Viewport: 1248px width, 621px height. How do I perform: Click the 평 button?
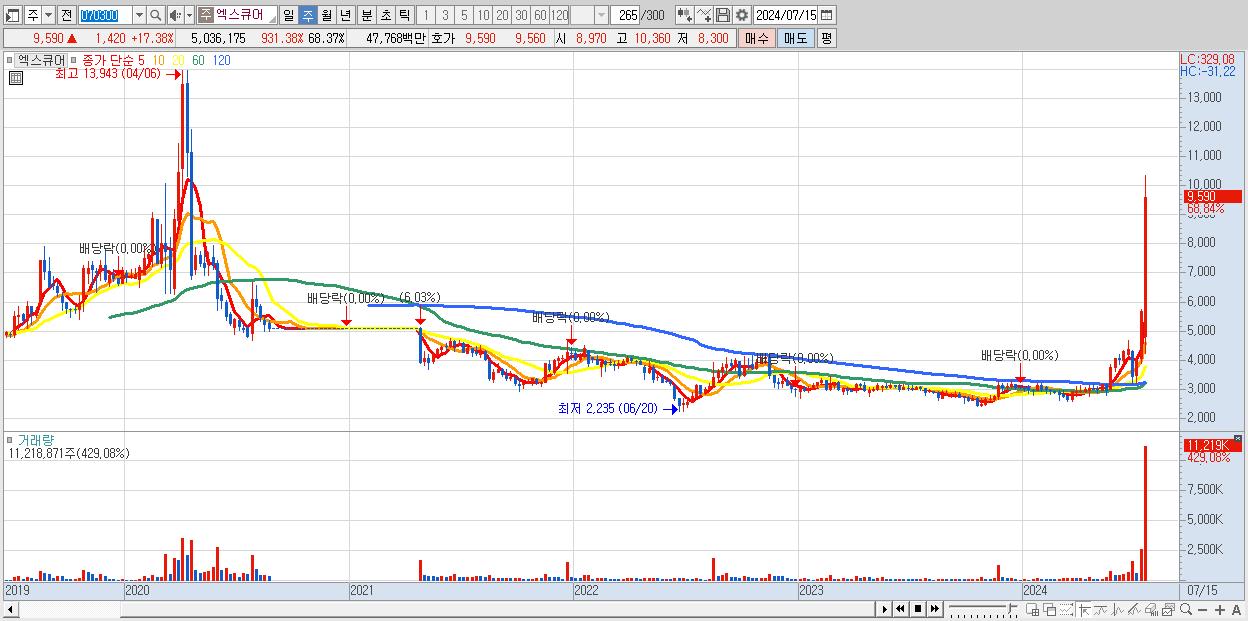(826, 38)
